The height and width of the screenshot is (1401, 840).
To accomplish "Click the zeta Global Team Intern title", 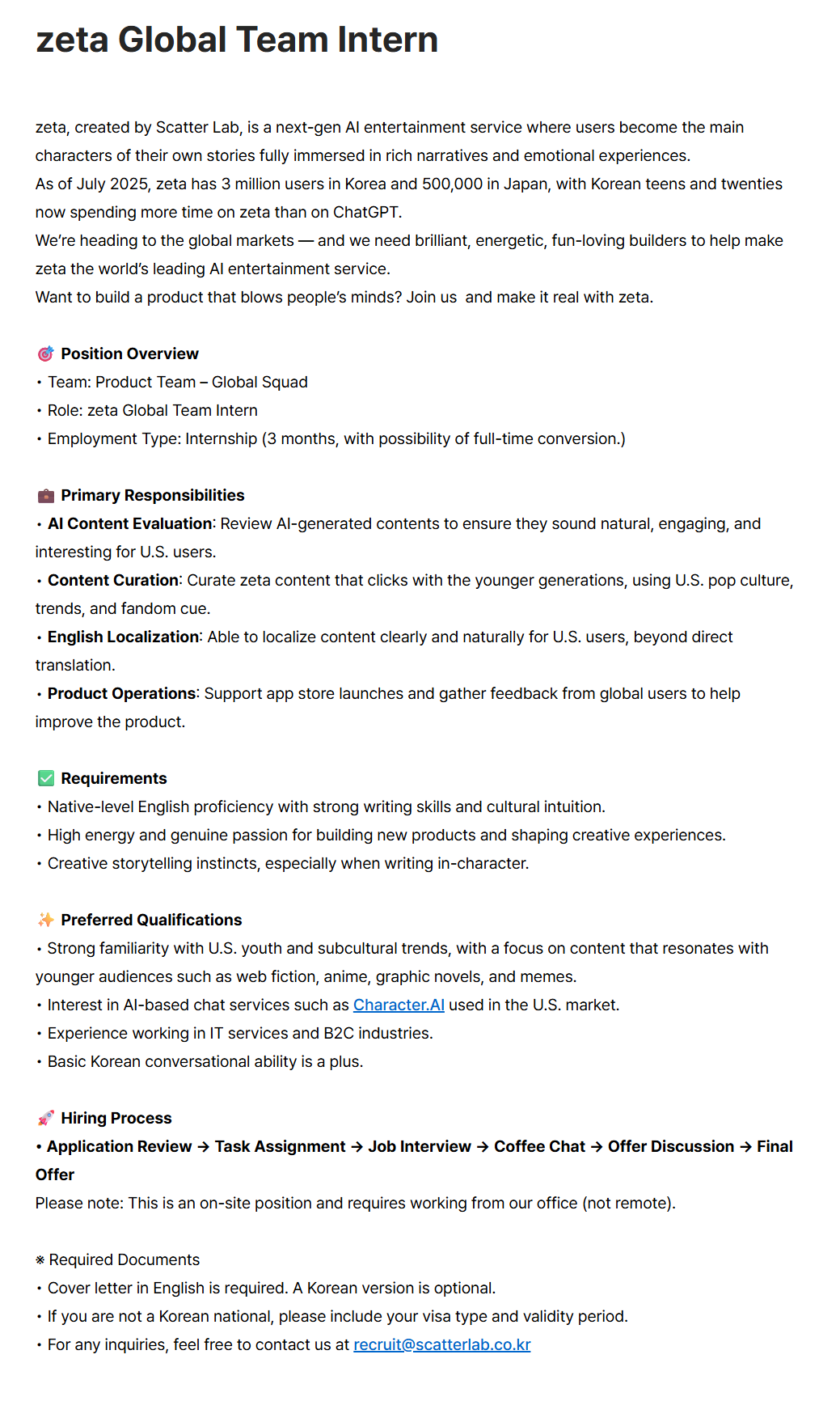I will click(237, 40).
